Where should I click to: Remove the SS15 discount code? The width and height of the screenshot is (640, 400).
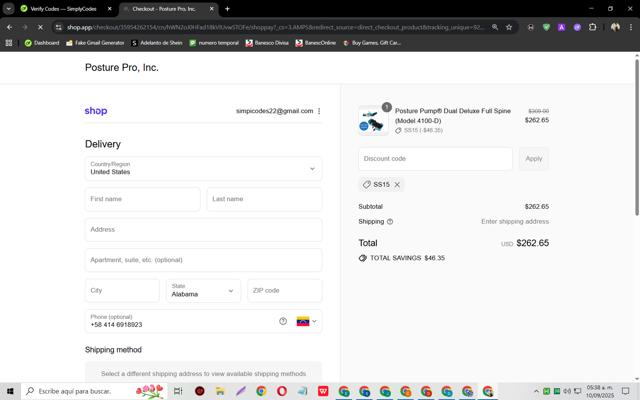(397, 185)
